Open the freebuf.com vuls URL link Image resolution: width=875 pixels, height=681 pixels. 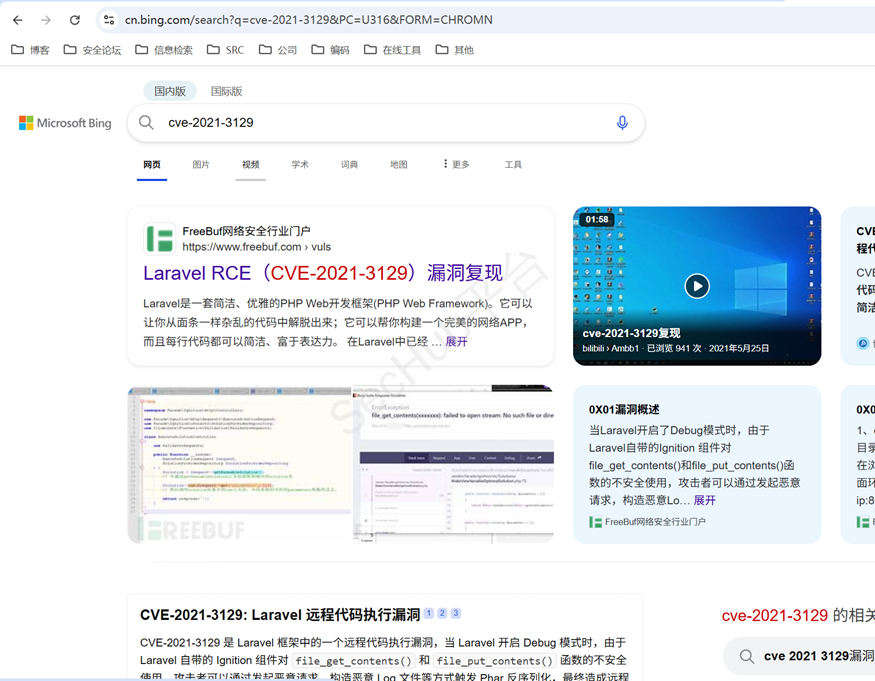click(x=256, y=247)
